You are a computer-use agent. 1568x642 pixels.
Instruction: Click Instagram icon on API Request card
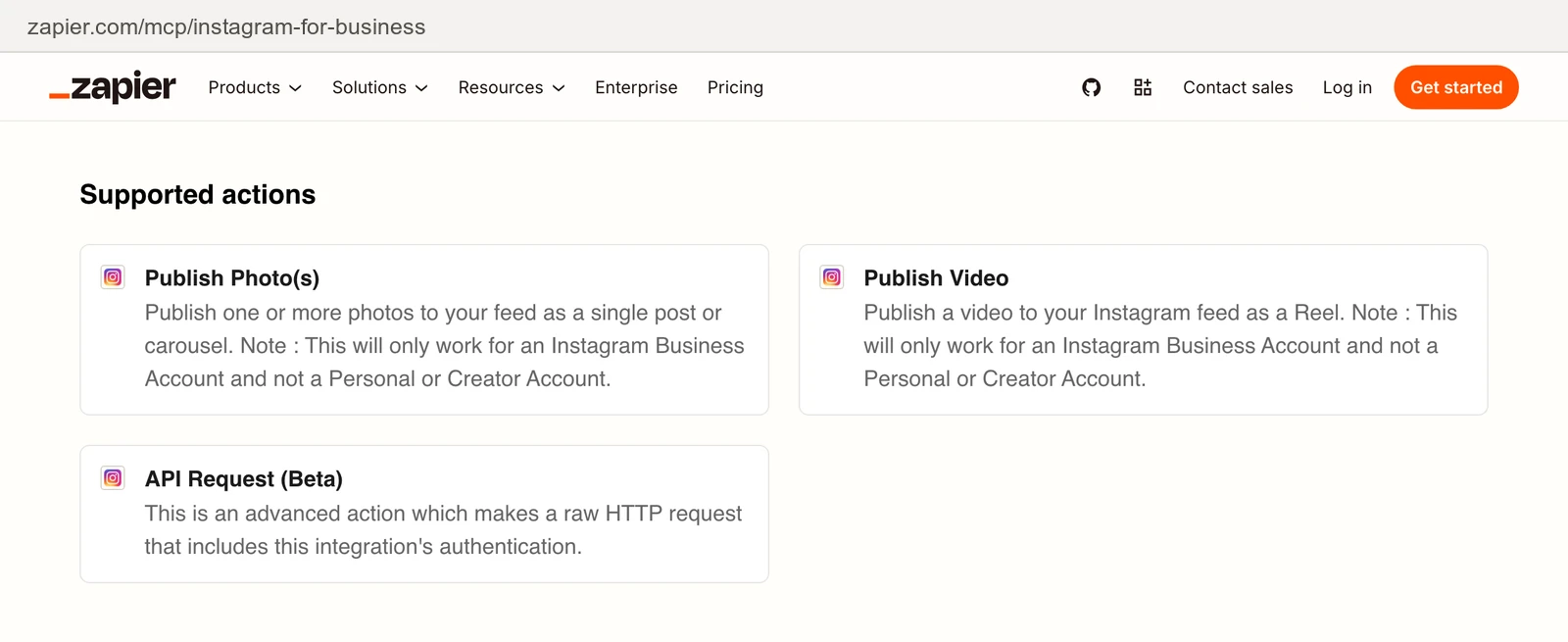pyautogui.click(x=113, y=478)
